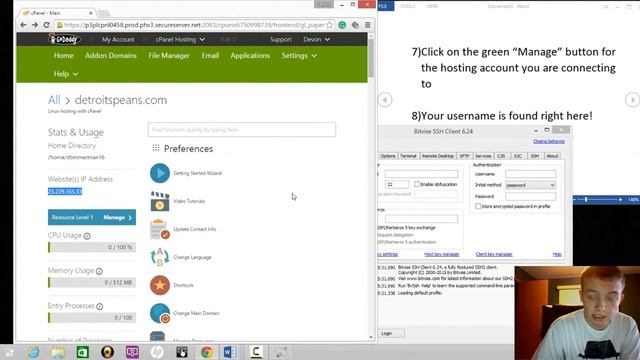Open the Update Contact Info icon

(x=160, y=229)
